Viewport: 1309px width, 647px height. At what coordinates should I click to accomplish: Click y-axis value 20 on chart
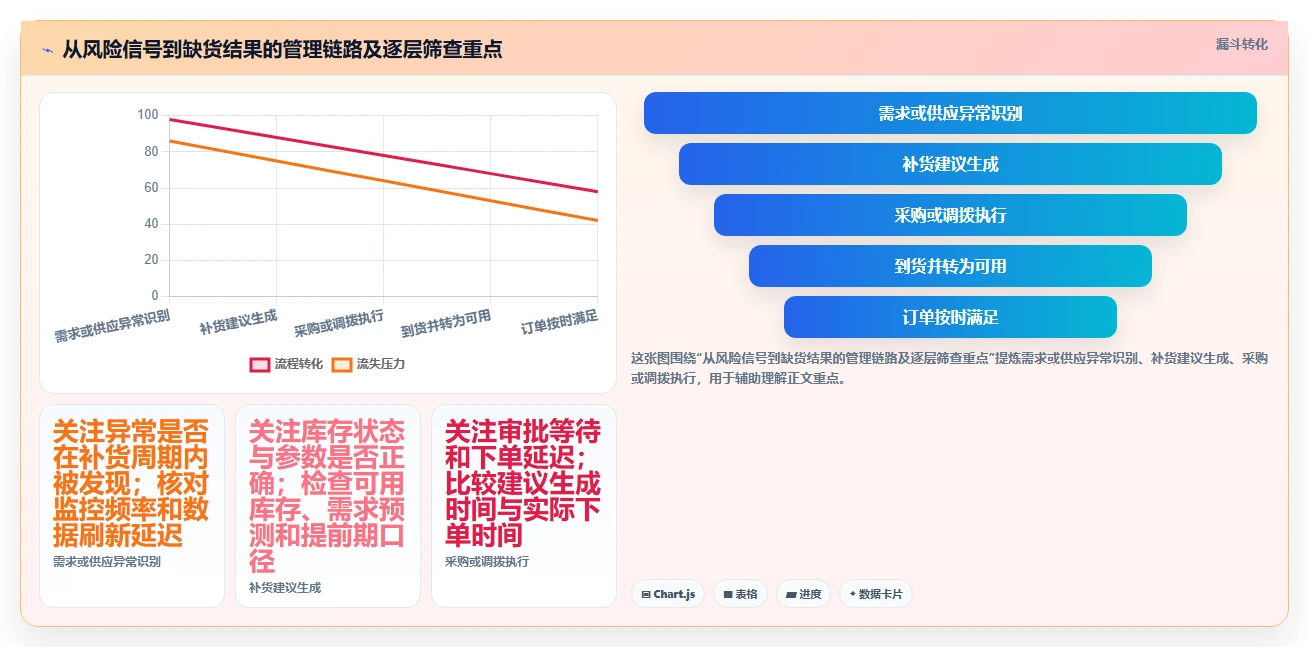[151, 259]
